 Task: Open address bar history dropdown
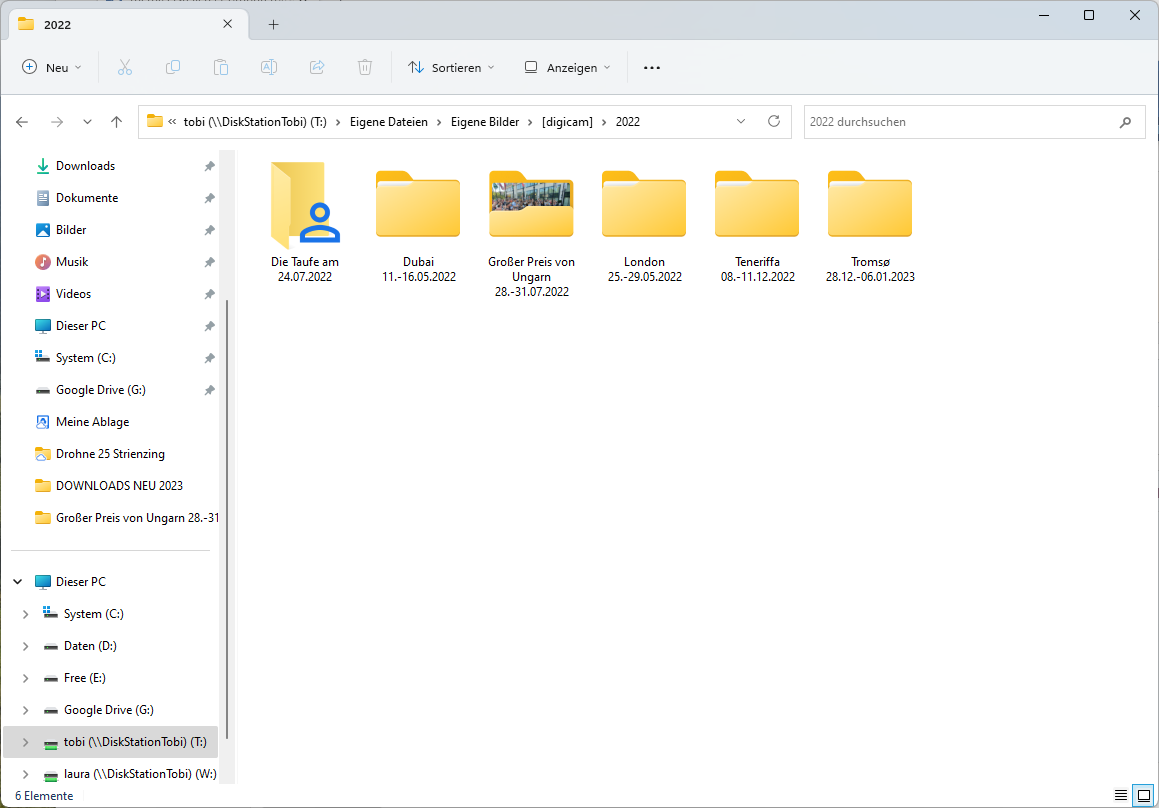[x=741, y=121]
